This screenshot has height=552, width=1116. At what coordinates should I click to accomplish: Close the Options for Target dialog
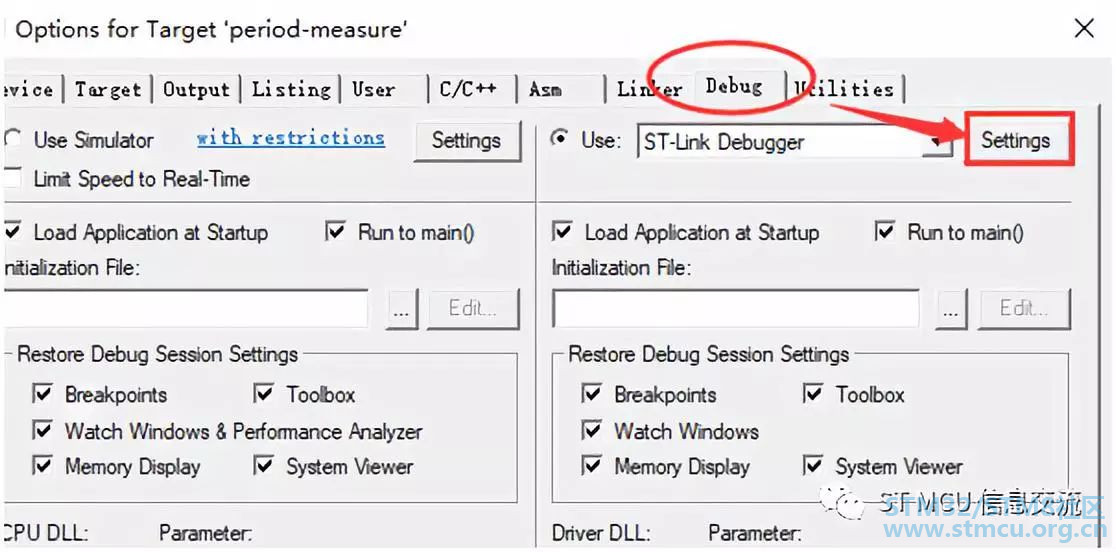pyautogui.click(x=1084, y=29)
